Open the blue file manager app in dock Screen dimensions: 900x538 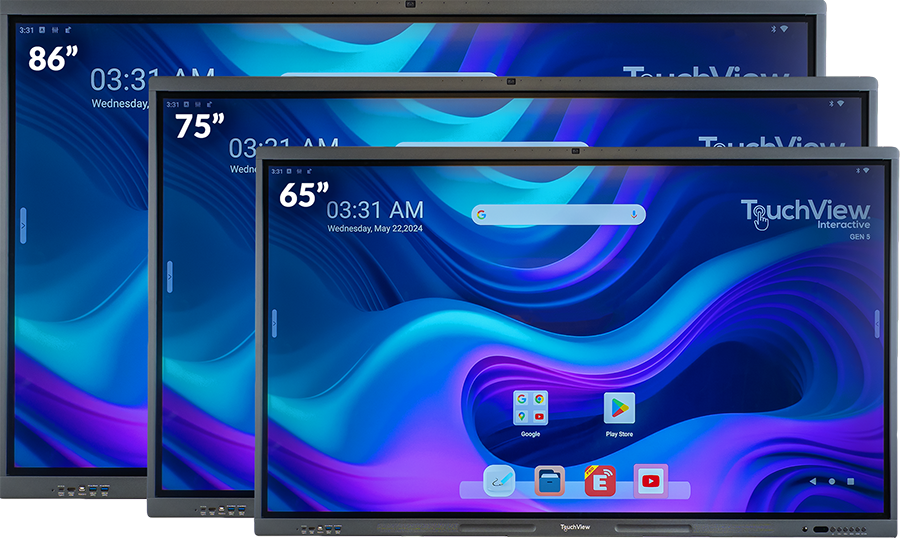click(x=549, y=481)
